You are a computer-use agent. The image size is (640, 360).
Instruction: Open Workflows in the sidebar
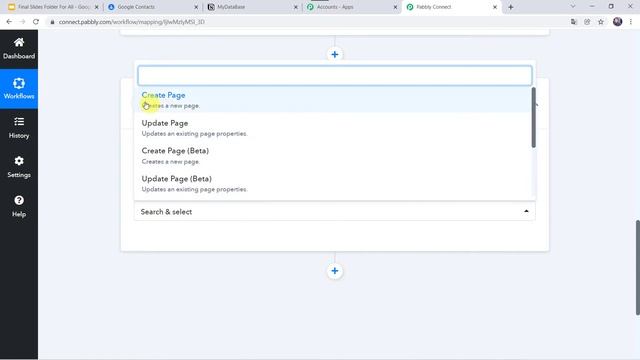click(x=19, y=89)
